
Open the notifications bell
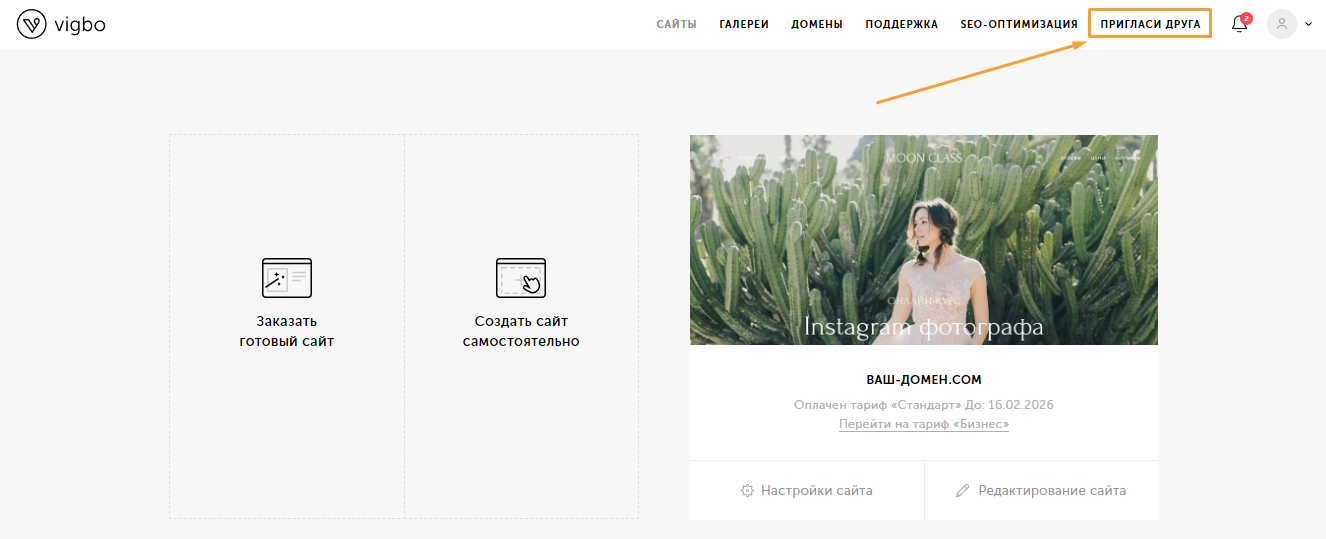[x=1240, y=24]
